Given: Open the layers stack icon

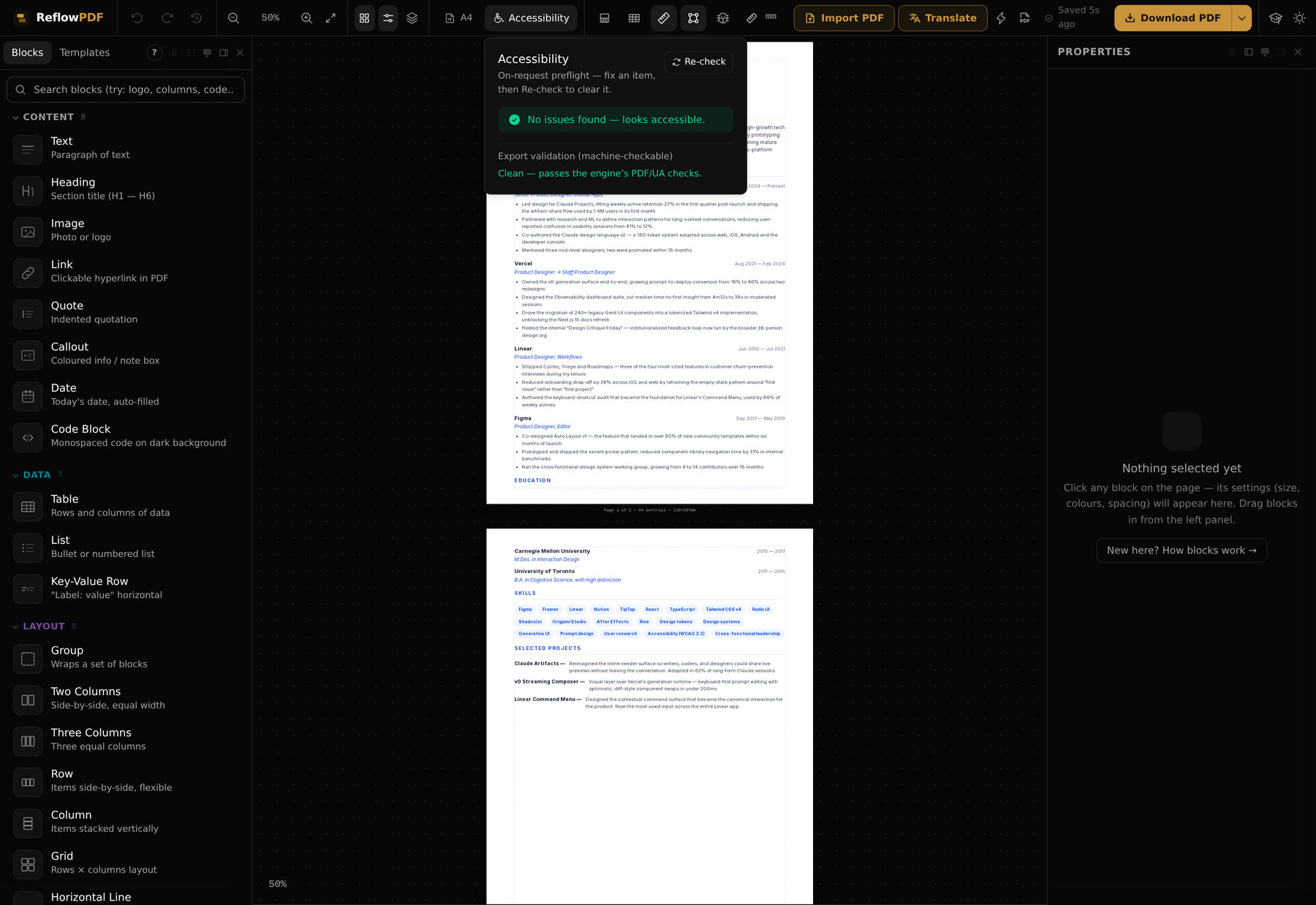Looking at the screenshot, I should (412, 18).
